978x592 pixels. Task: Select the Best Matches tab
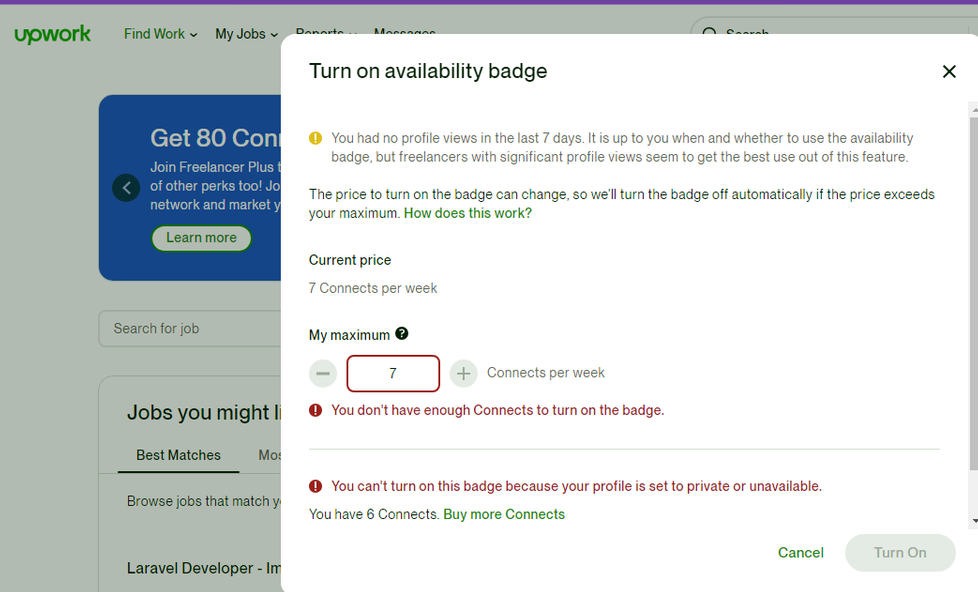coord(178,455)
